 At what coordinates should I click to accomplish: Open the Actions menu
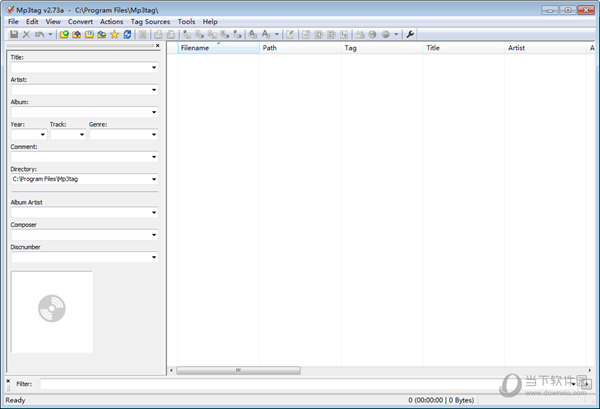coord(112,22)
